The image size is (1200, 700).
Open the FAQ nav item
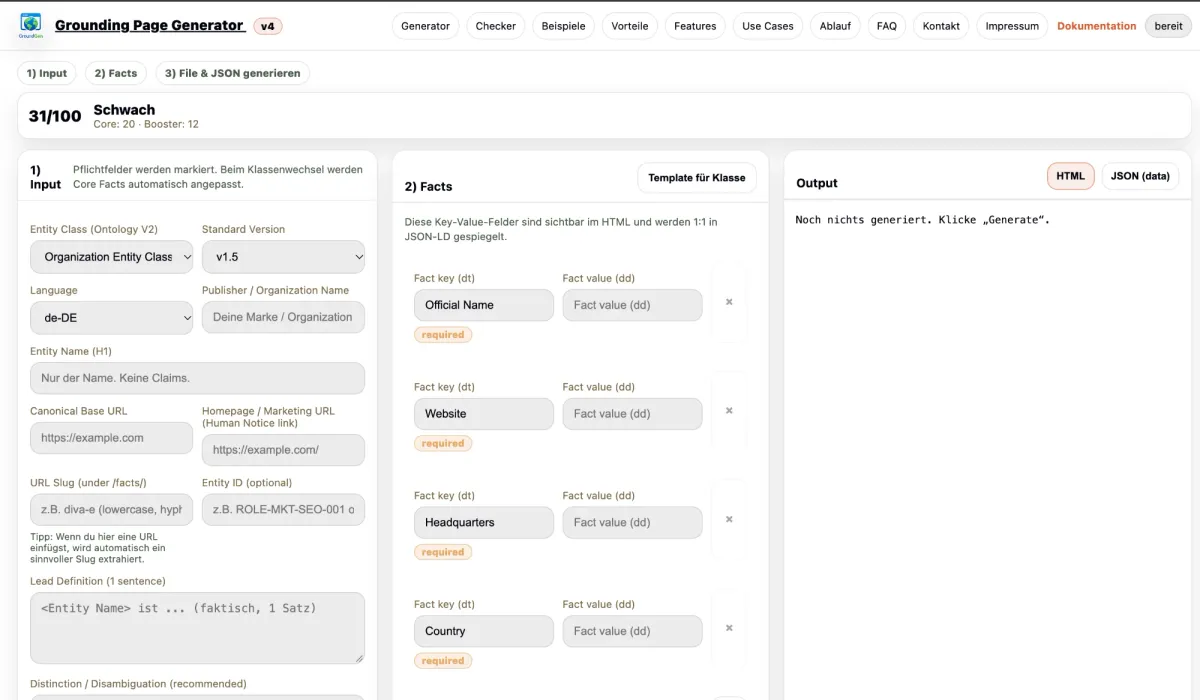tap(887, 26)
